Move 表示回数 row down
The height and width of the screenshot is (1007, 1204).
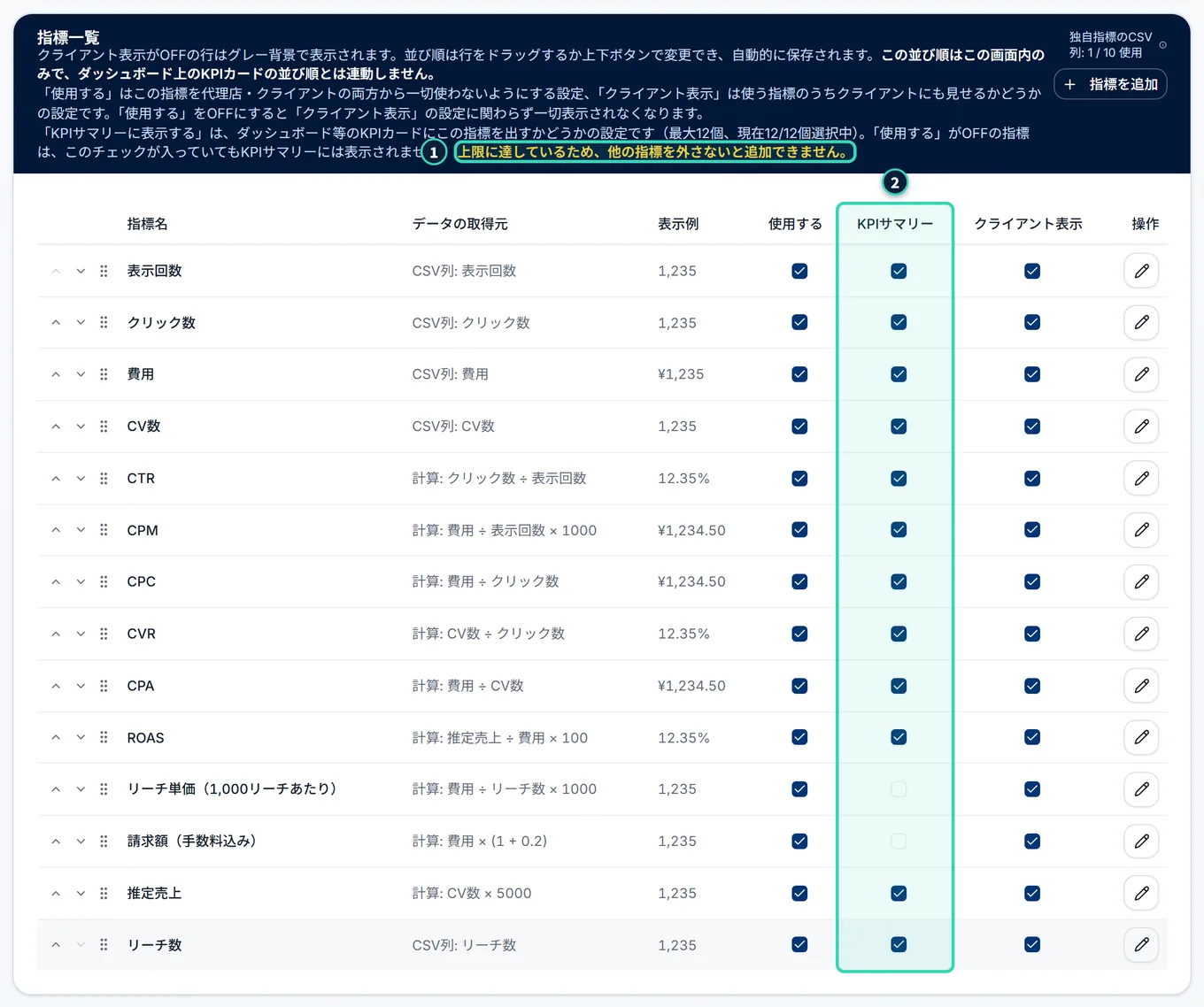(x=81, y=271)
